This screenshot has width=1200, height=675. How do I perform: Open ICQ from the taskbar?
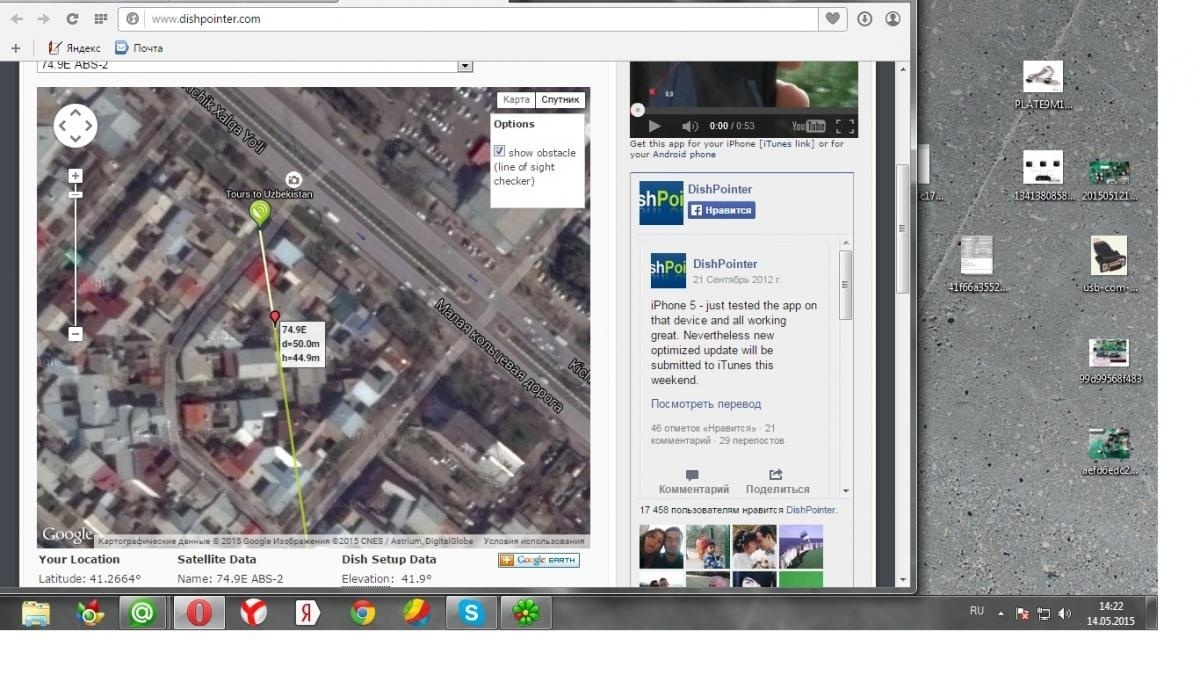525,612
